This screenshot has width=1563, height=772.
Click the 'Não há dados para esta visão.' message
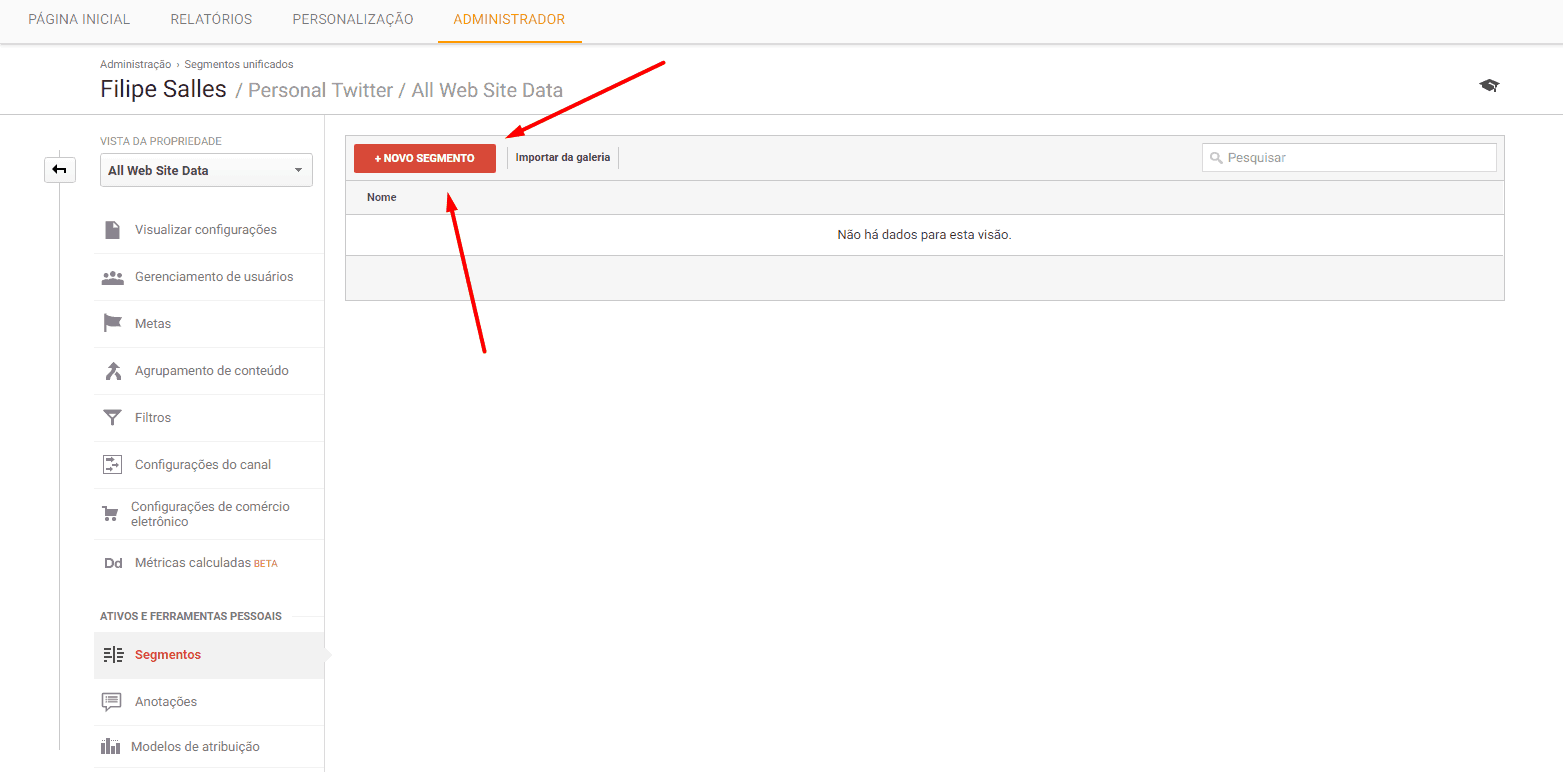pyautogui.click(x=924, y=235)
